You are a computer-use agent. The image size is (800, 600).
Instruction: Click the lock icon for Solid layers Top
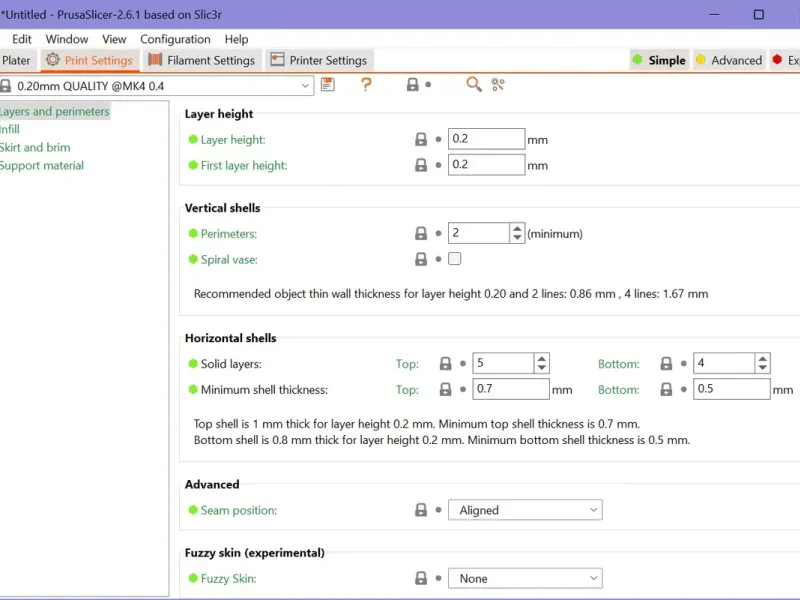445,364
